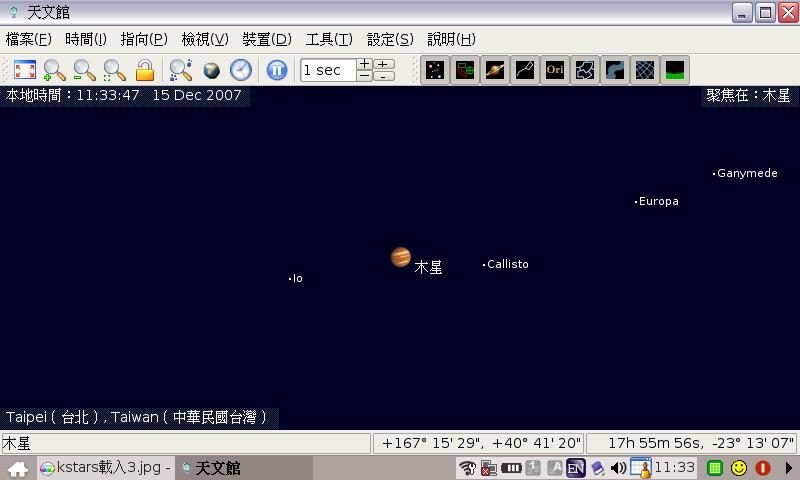Toggle the coordinate grid
Screen dimensions: 800x480
[x=645, y=70]
